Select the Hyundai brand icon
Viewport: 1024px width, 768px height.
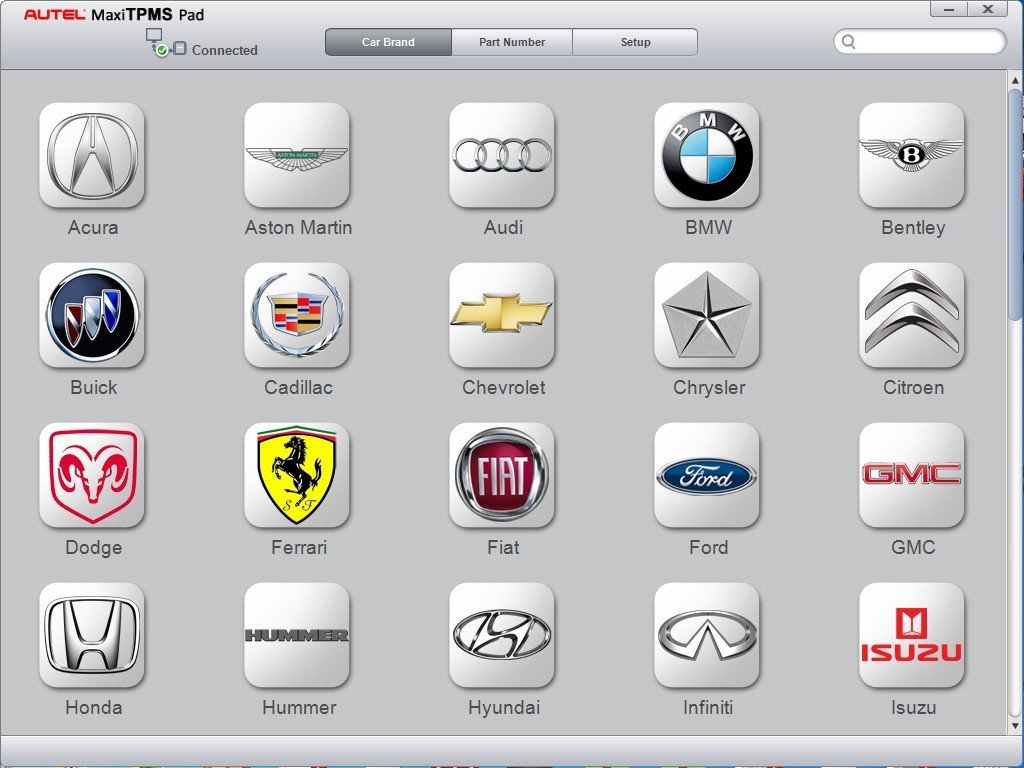[502, 635]
